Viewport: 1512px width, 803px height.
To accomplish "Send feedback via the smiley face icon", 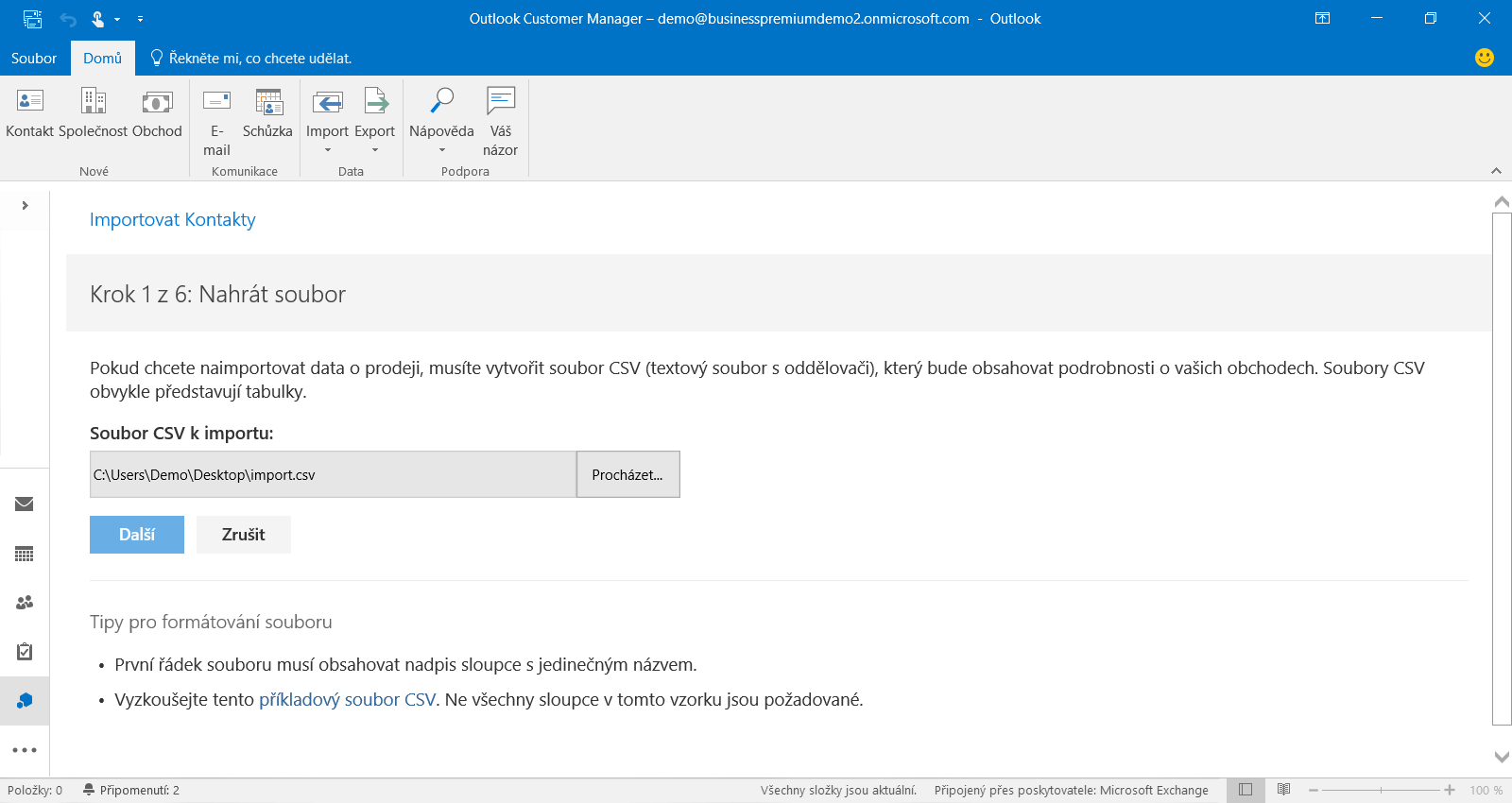I will tap(1485, 58).
